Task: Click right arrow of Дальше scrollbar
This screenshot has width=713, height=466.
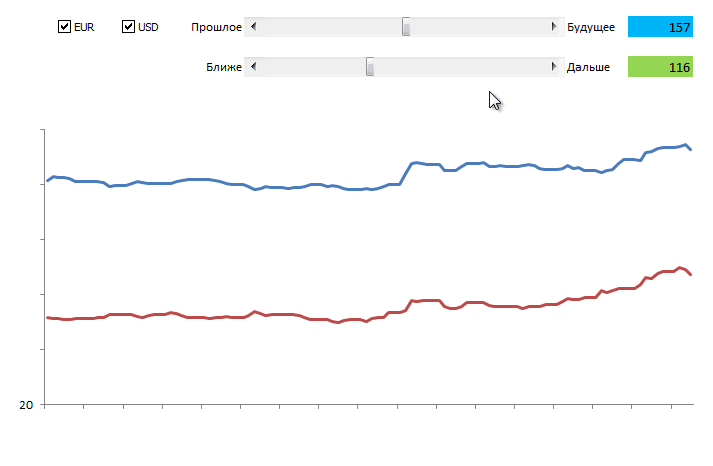Action: point(555,67)
